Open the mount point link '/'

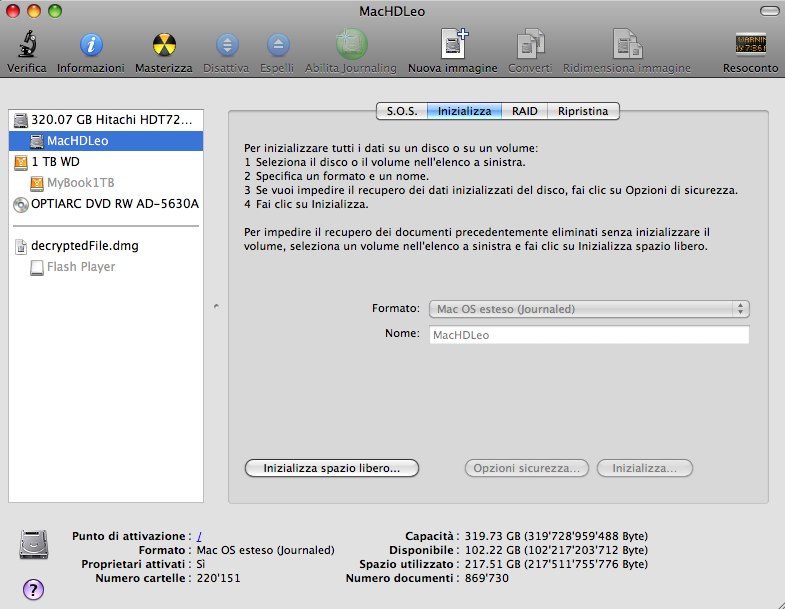(199, 536)
